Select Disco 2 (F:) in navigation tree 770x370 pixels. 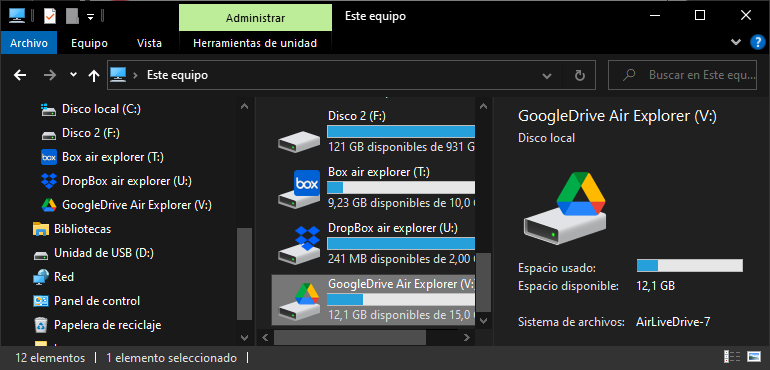(x=91, y=133)
